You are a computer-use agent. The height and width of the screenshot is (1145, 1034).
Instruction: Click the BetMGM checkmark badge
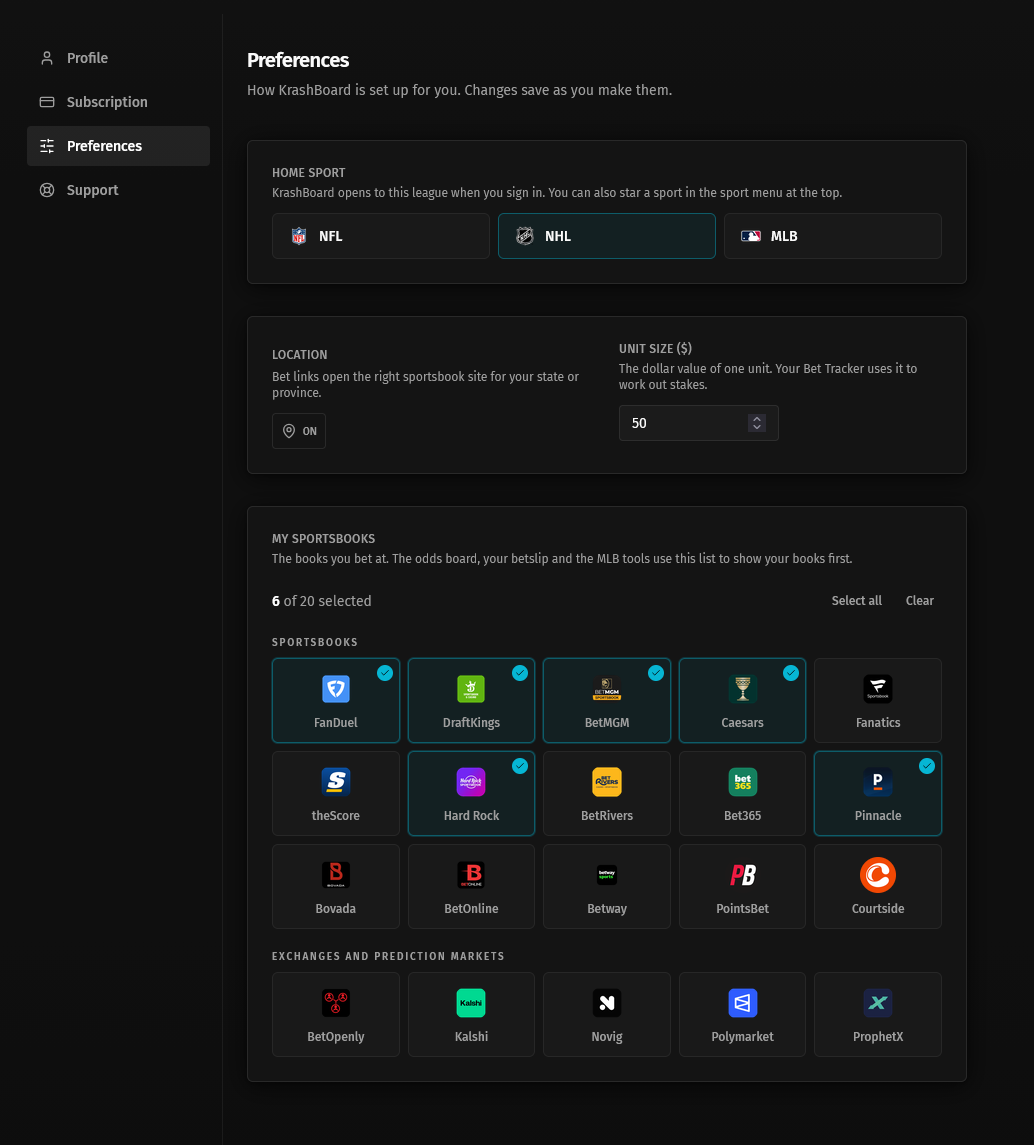pyautogui.click(x=656, y=673)
